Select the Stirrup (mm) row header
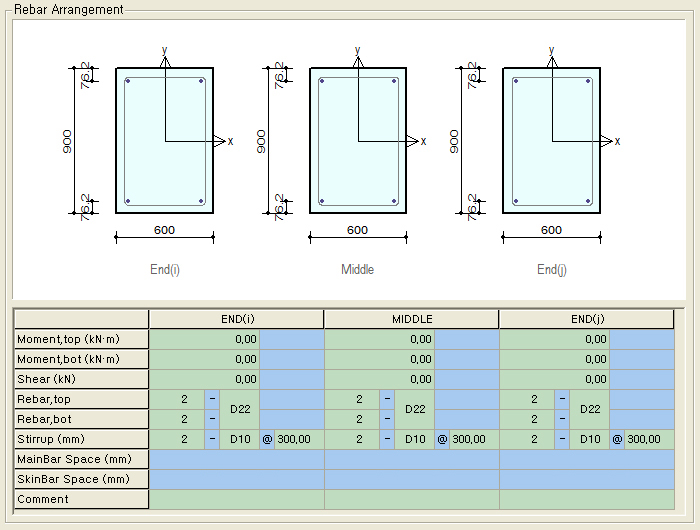The height and width of the screenshot is (530, 700). point(81,439)
